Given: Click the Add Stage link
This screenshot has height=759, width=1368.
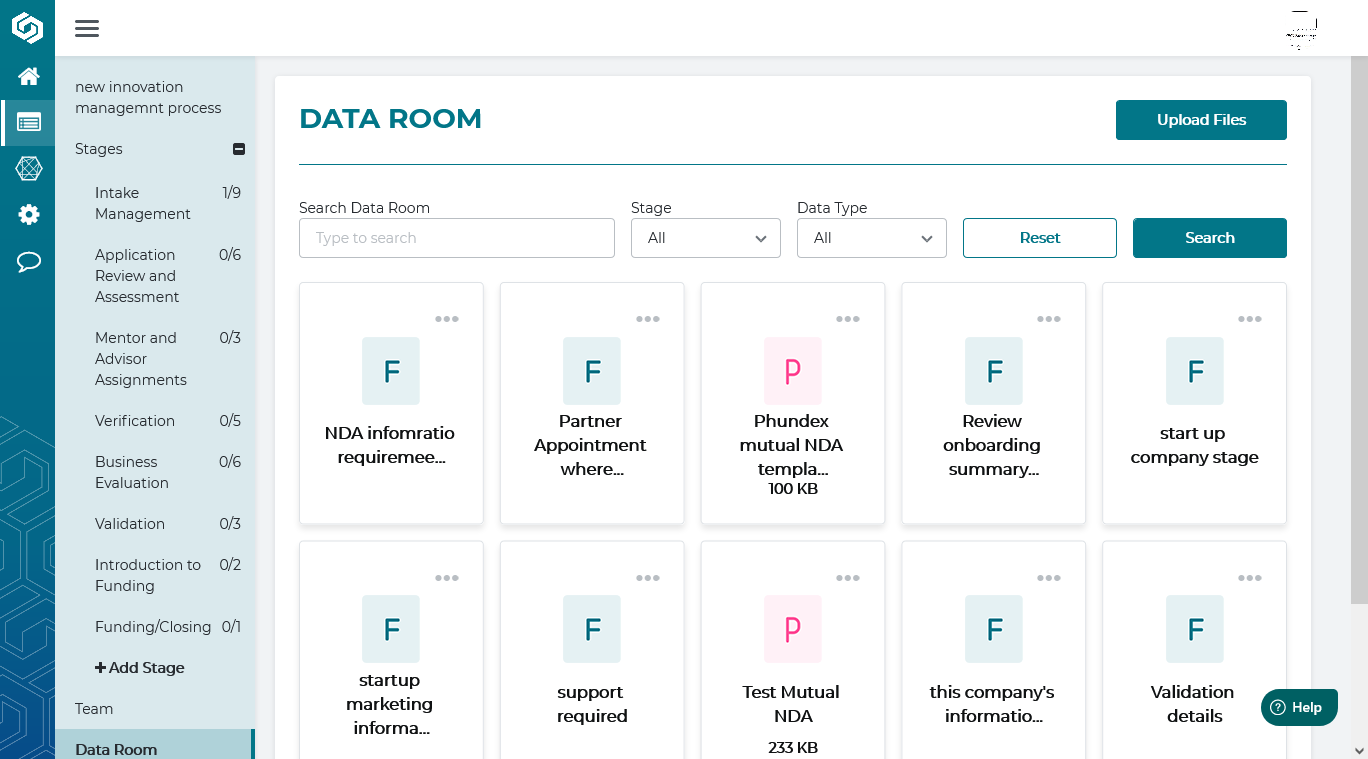Looking at the screenshot, I should (x=140, y=668).
